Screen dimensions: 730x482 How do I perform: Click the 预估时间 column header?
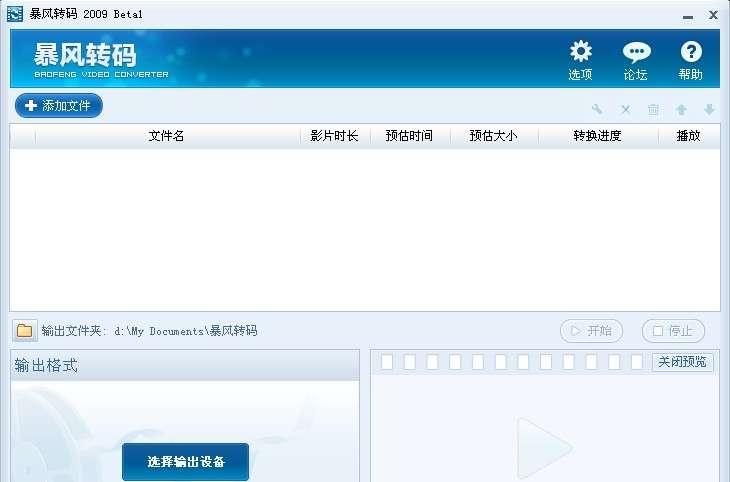pyautogui.click(x=410, y=136)
